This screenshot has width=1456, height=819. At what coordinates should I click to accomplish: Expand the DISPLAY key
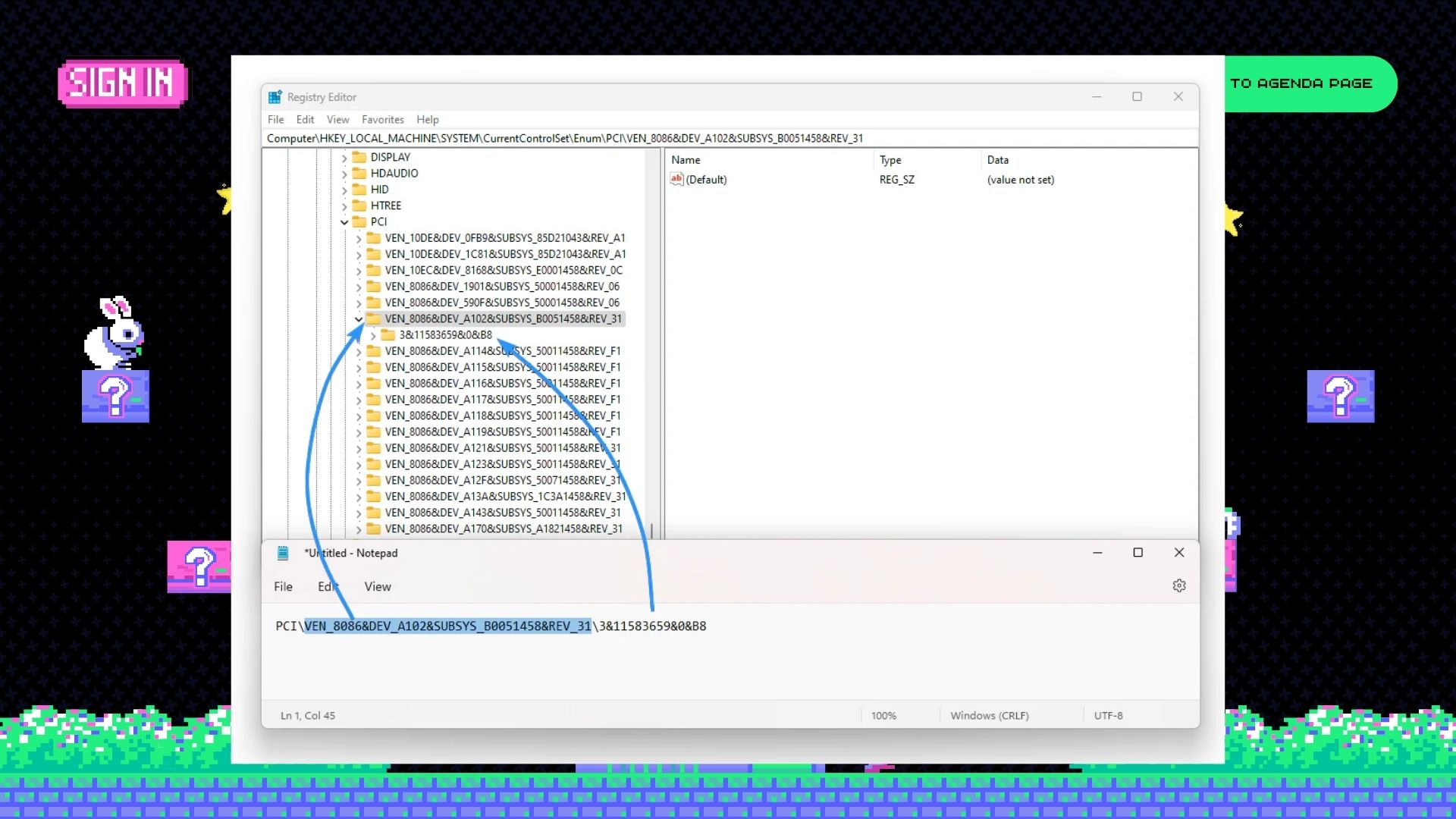pyautogui.click(x=344, y=158)
